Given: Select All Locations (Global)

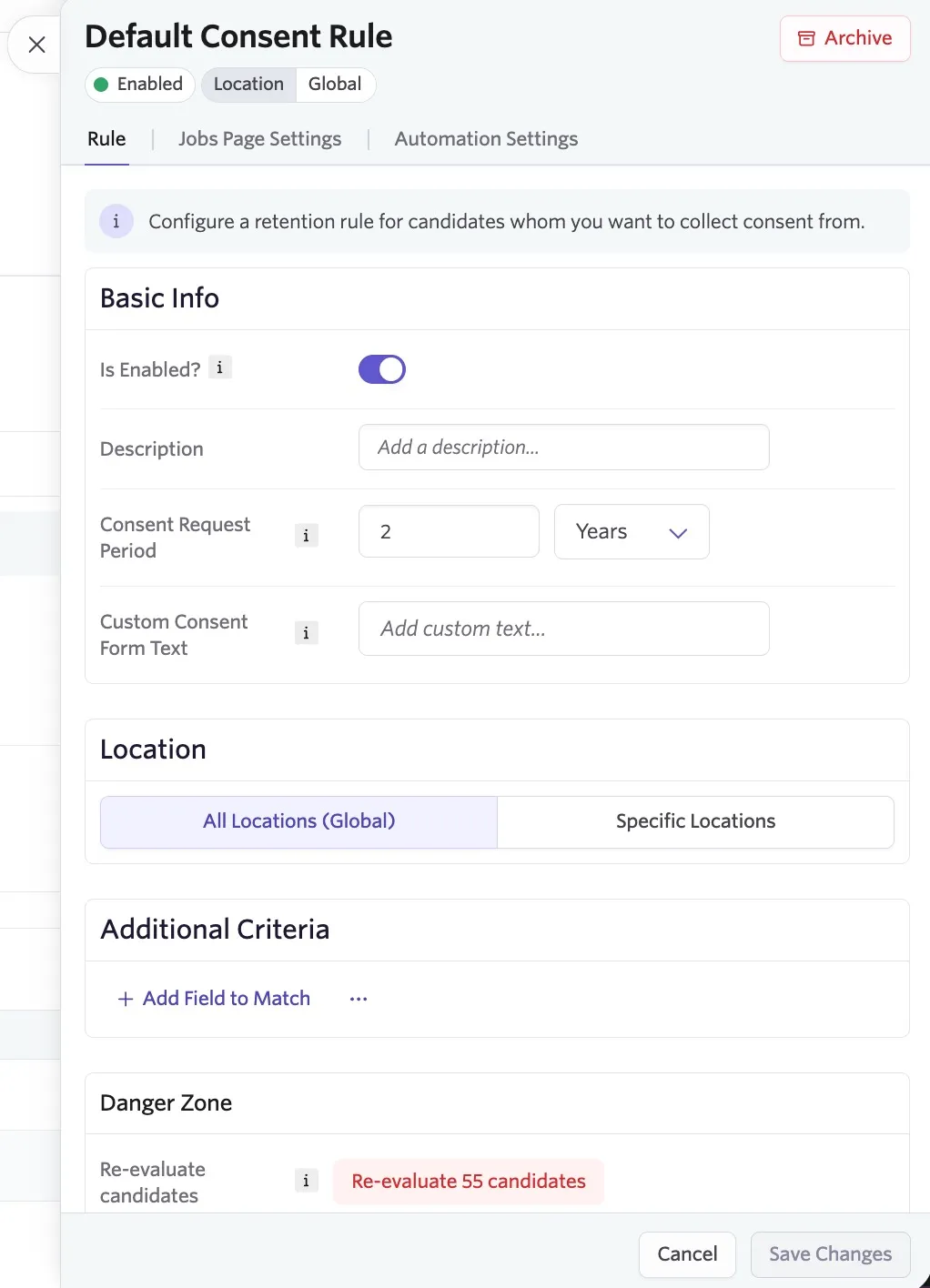Looking at the screenshot, I should [298, 821].
